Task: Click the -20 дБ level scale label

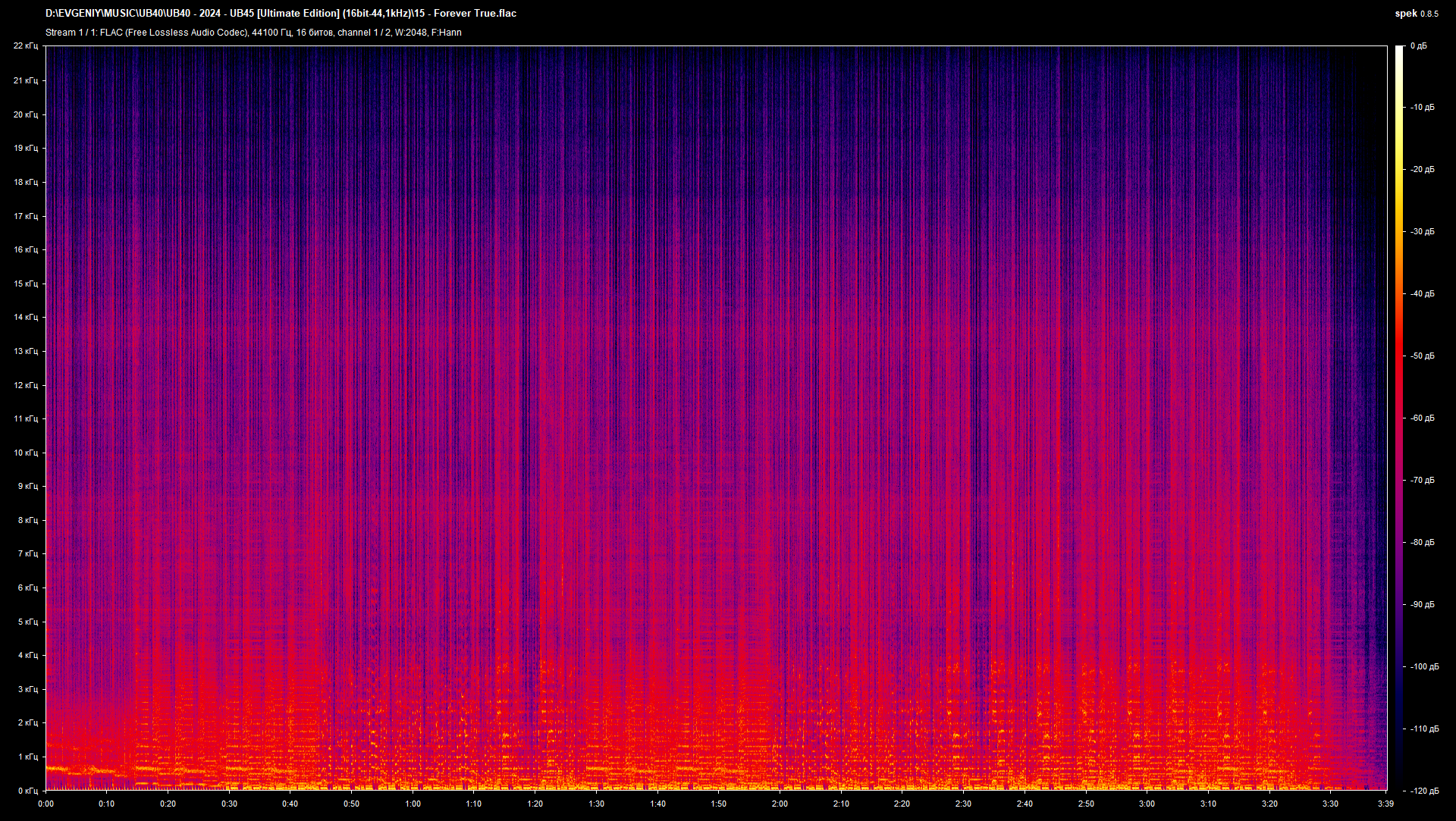Action: (1423, 170)
